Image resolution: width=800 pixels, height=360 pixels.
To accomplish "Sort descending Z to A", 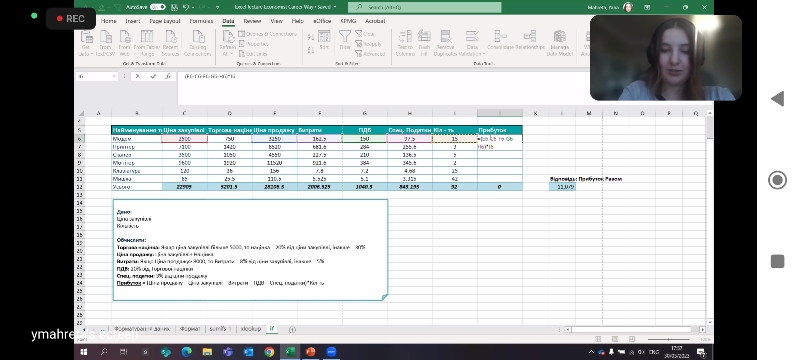I will pyautogui.click(x=311, y=50).
